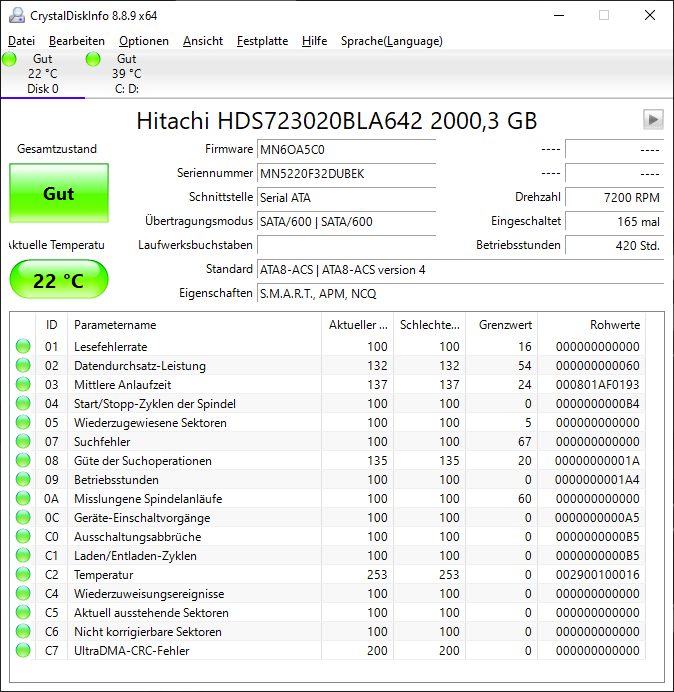Select the UltraDMA-CRC-Fehler parameter name

pos(132,651)
